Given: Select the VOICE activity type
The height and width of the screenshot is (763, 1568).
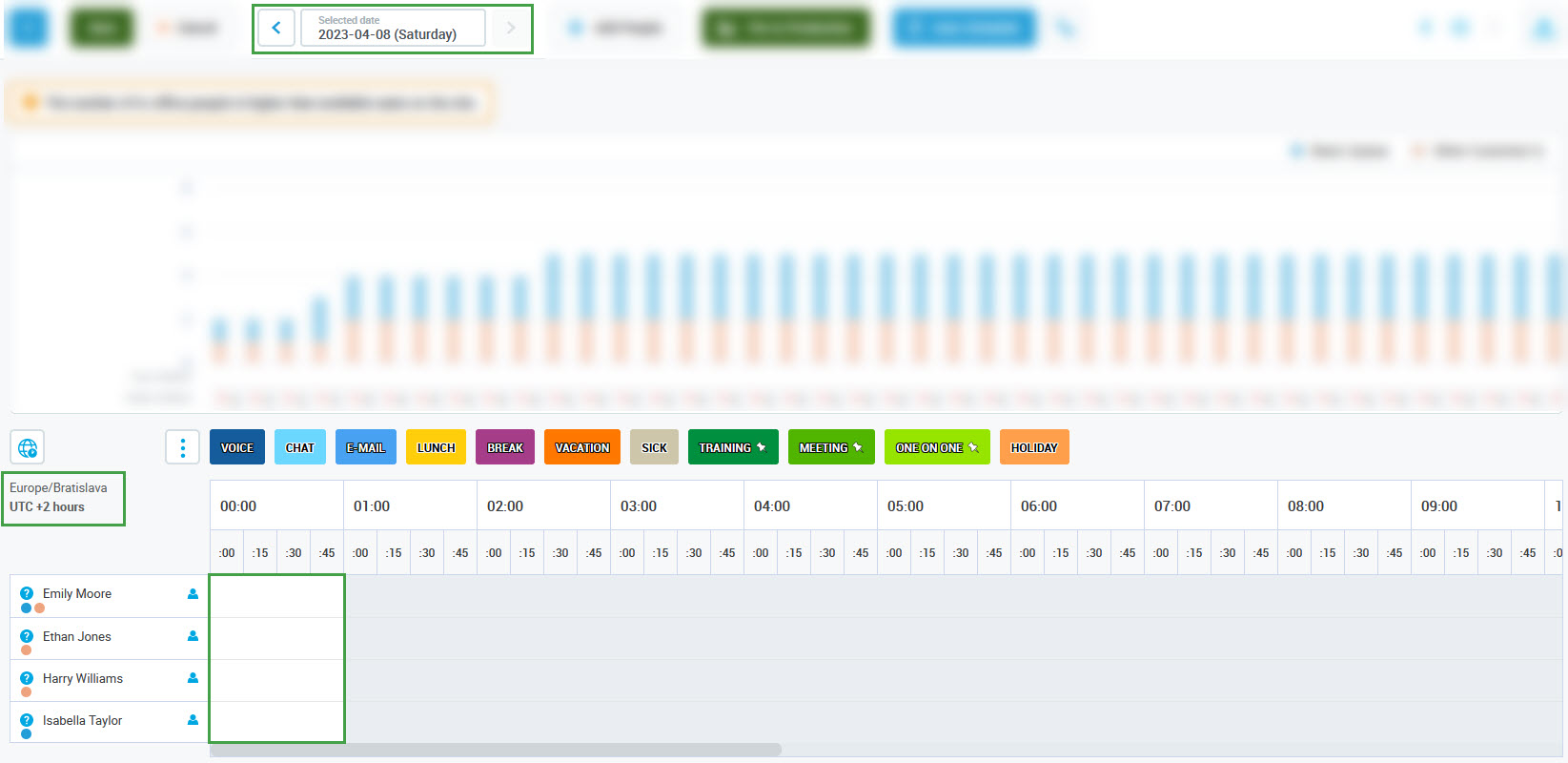Looking at the screenshot, I should (x=237, y=447).
